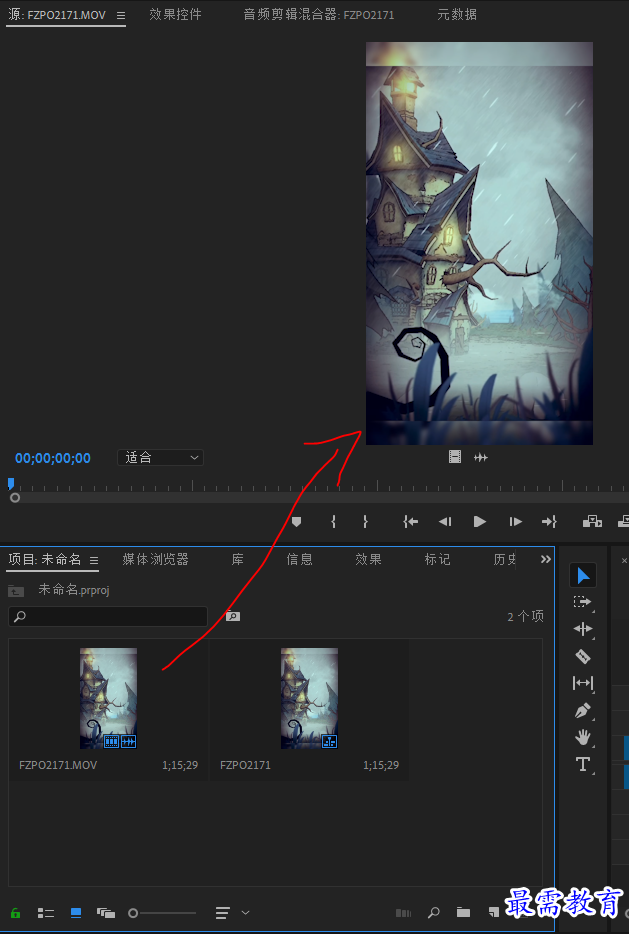Switch to the 元数据 tab
The image size is (629, 934).
coord(457,14)
